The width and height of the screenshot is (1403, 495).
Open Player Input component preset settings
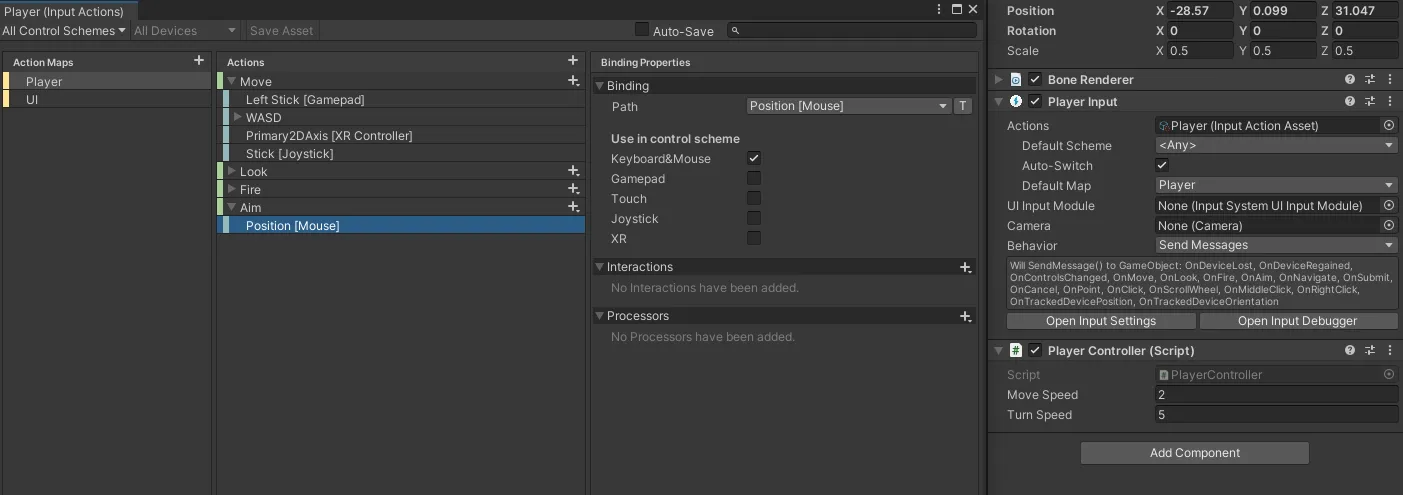1370,101
